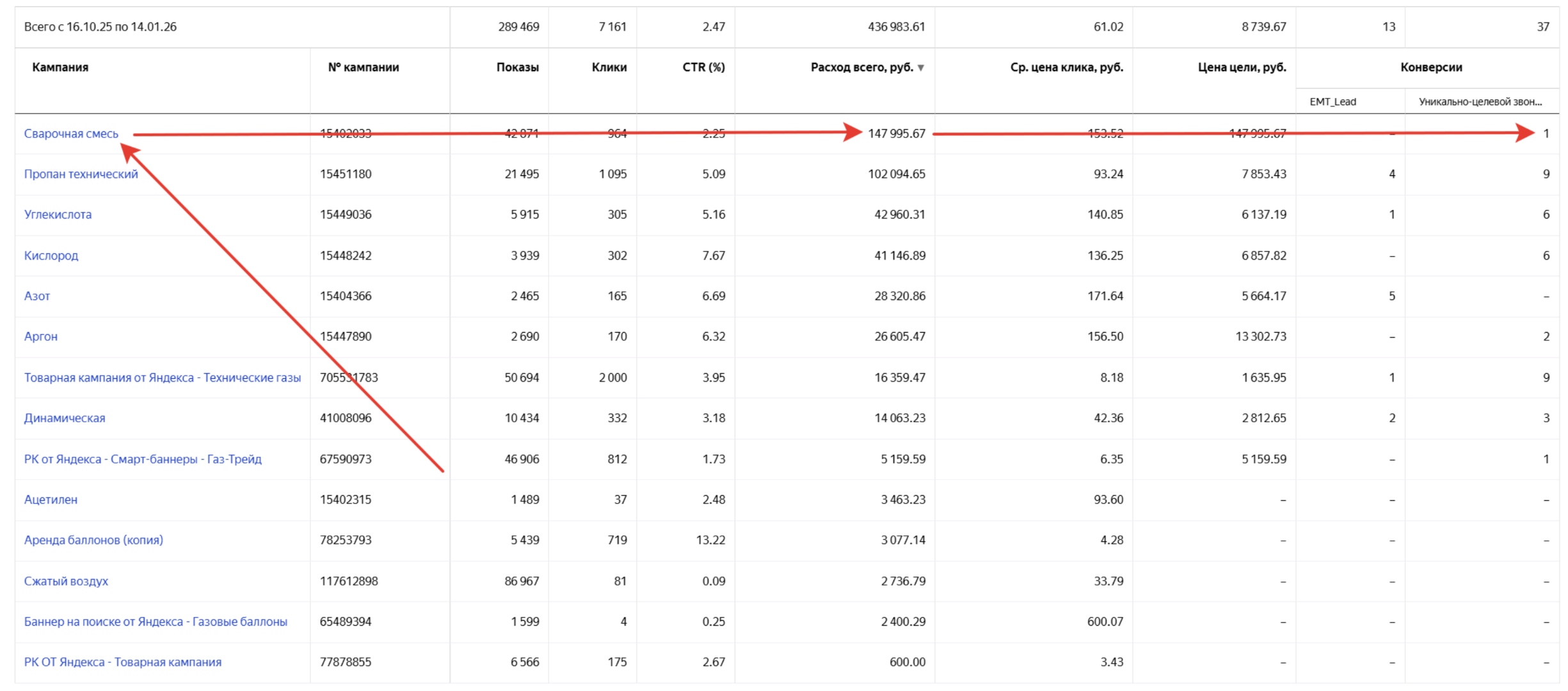Image resolution: width=1568 pixels, height=691 pixels.
Task: Select campaign number 41008096
Action: (x=346, y=418)
